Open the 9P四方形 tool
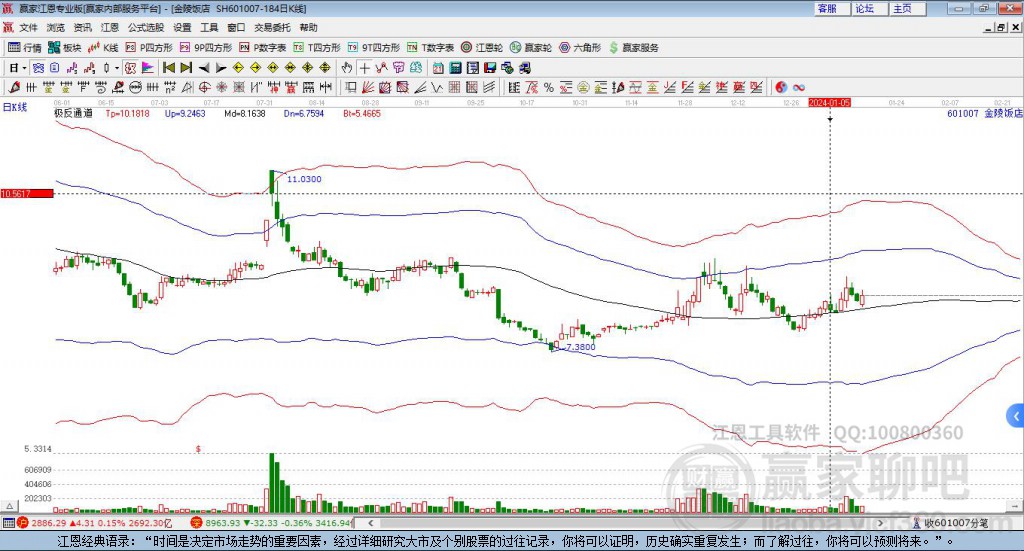1024x551 pixels. [206, 48]
